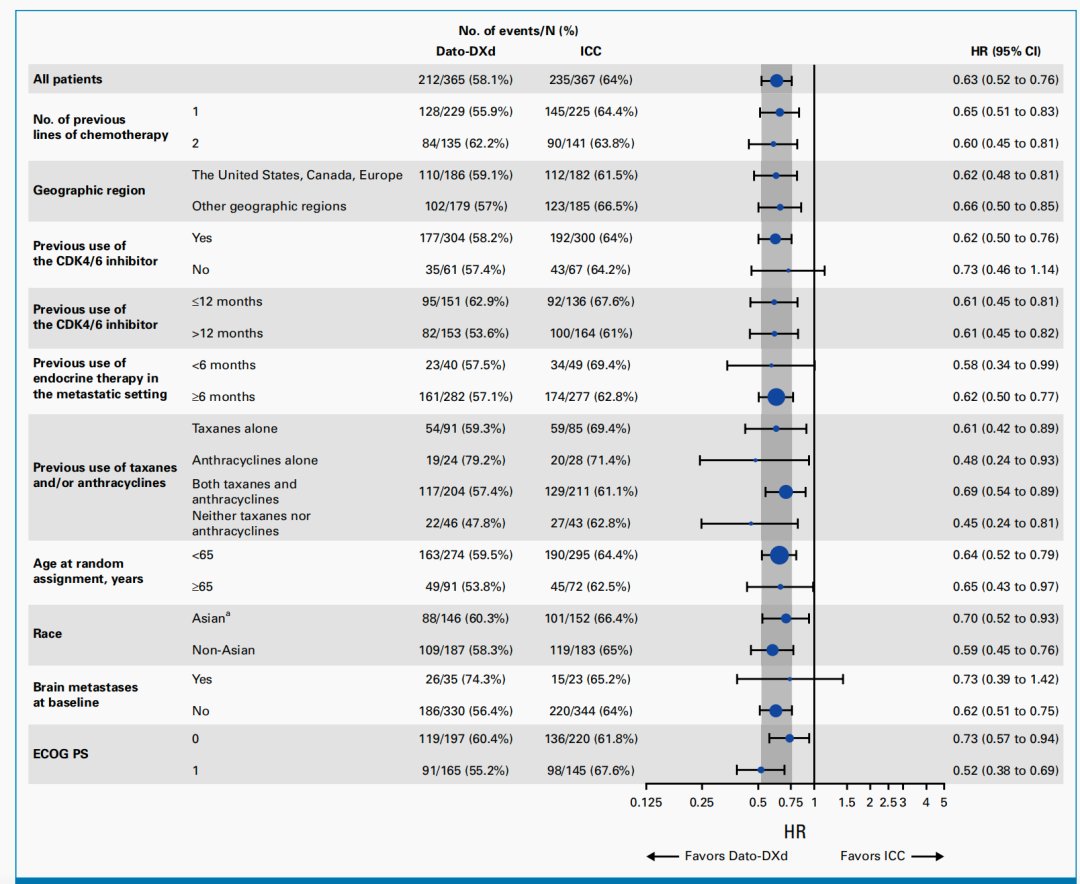Click the blue marker in the ≥6 months row
This screenshot has width=1080, height=884.
click(x=776, y=397)
